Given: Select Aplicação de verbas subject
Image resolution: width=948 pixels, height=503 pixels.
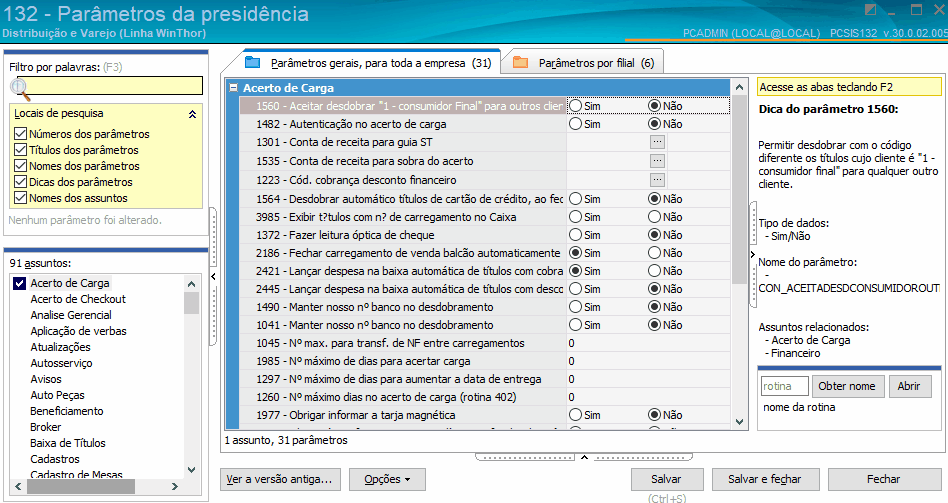Looking at the screenshot, I should pyautogui.click(x=79, y=331).
